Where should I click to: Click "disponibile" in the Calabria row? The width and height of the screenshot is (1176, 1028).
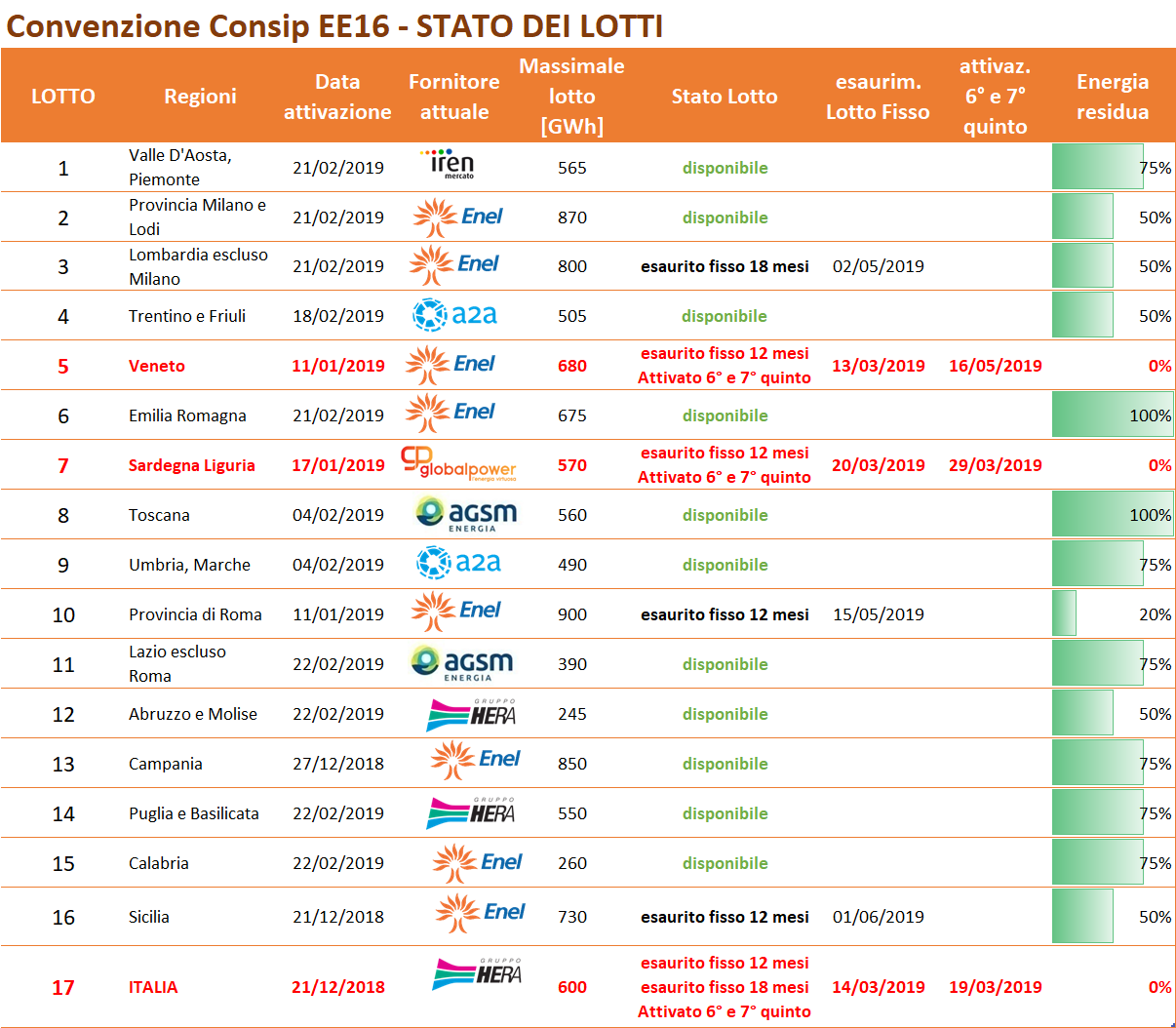[x=725, y=863]
